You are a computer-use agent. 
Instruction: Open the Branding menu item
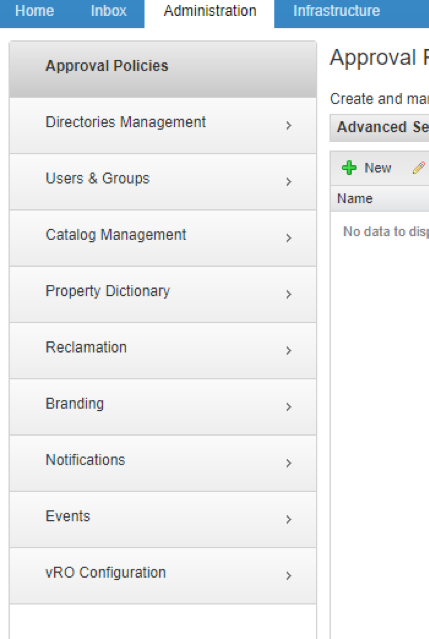163,407
